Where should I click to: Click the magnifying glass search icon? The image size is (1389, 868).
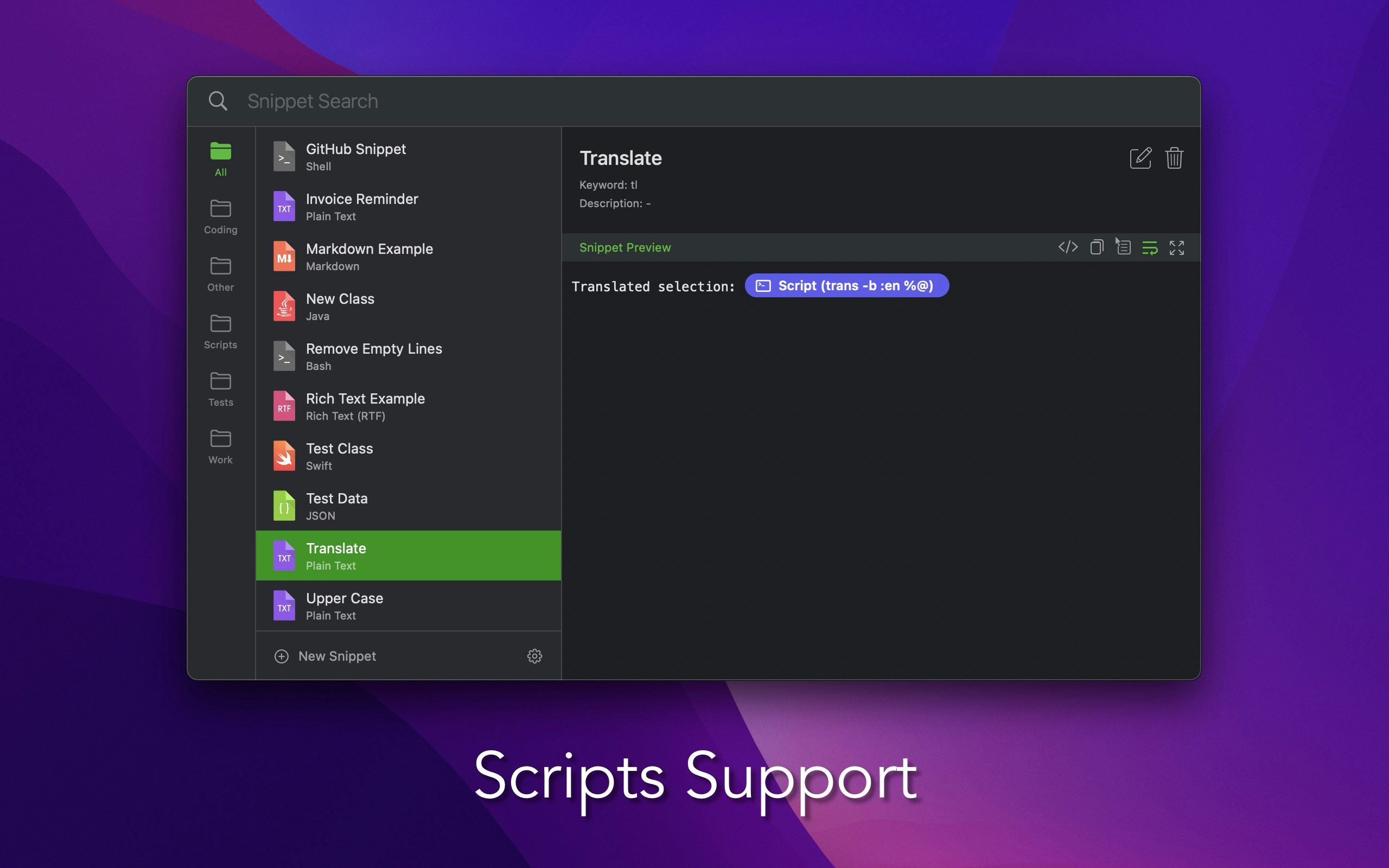218,101
